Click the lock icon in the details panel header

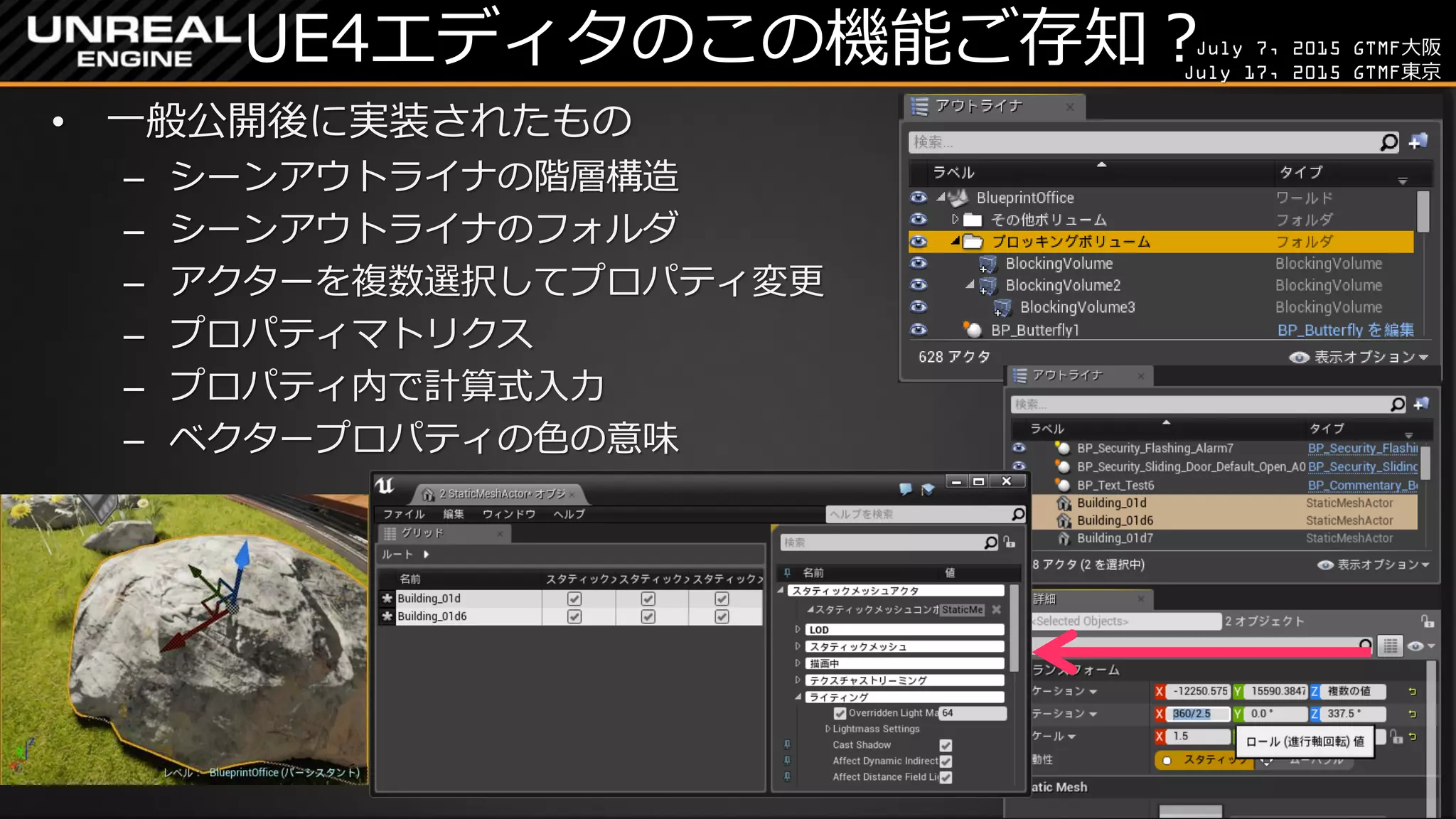[1427, 621]
